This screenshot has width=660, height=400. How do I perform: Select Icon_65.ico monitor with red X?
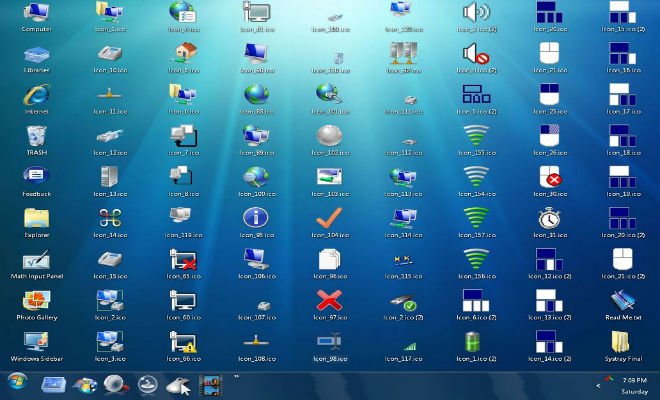pyautogui.click(x=184, y=259)
